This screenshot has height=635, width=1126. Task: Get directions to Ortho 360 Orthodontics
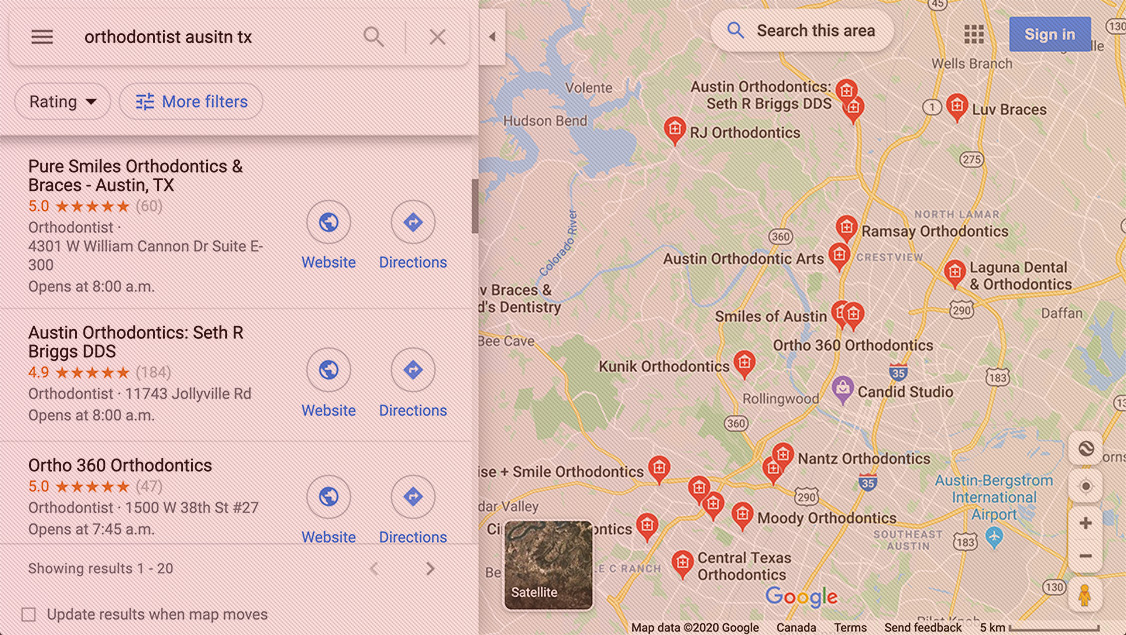(413, 496)
